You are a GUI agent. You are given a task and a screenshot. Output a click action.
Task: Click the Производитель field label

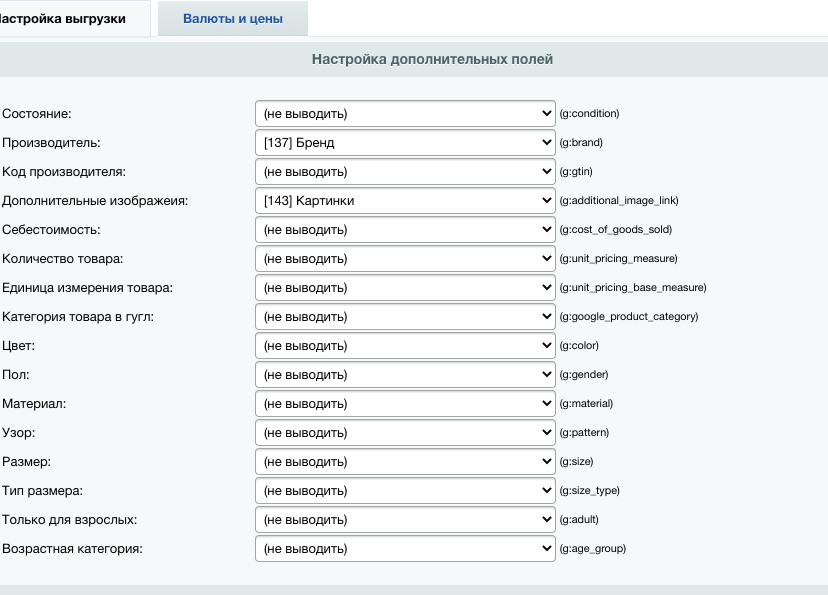[x=51, y=143]
